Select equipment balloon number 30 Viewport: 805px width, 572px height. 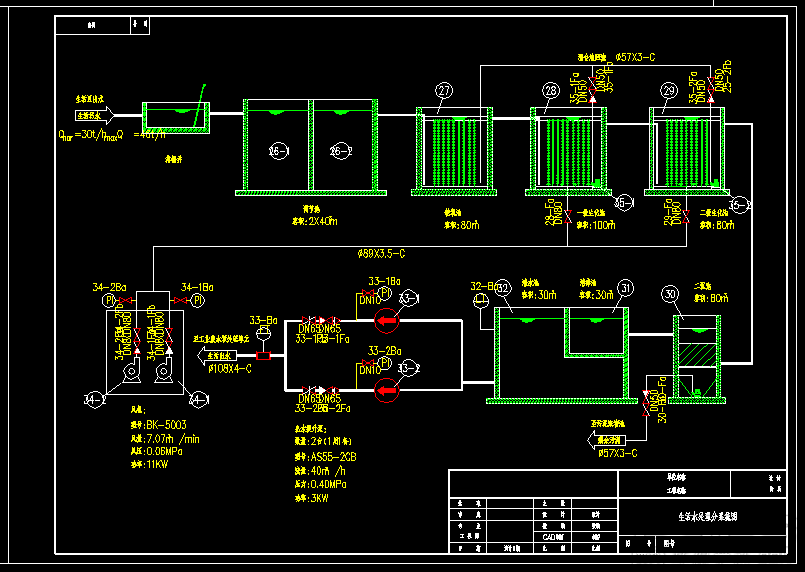coord(670,294)
